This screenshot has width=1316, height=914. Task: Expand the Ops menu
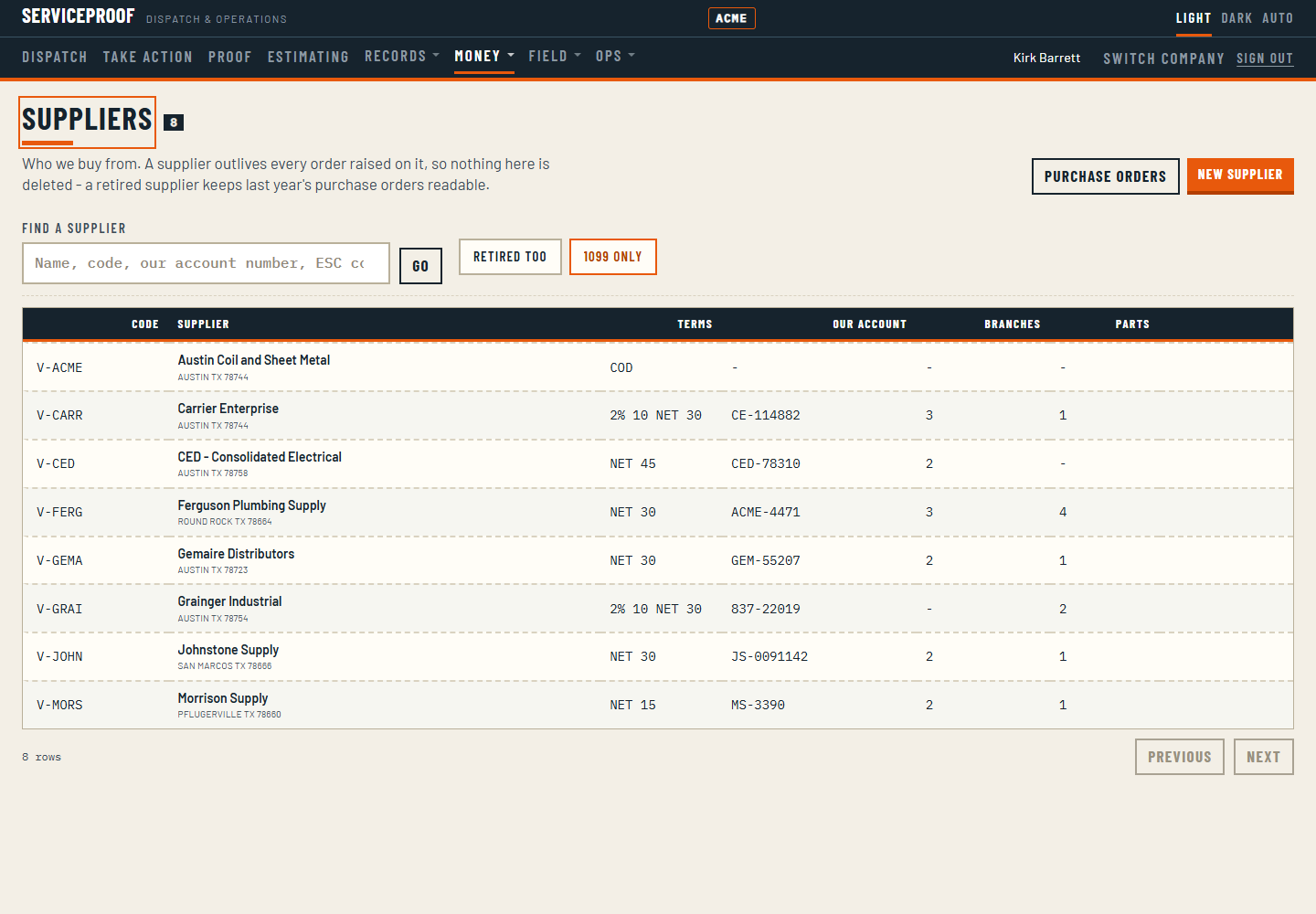pos(615,57)
